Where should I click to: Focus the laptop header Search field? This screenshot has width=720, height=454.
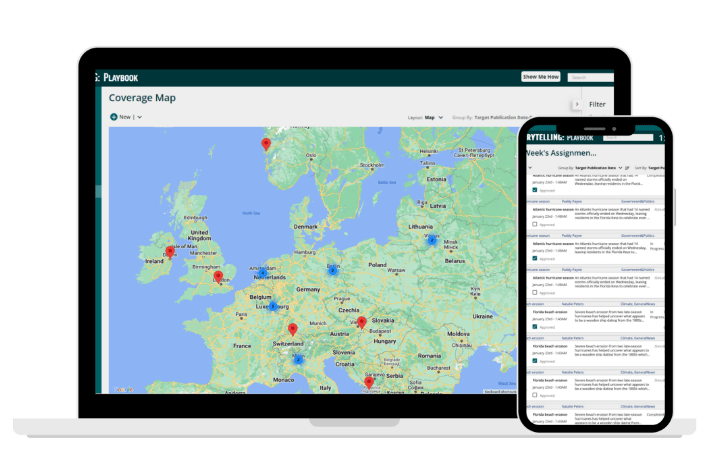pyautogui.click(x=591, y=77)
